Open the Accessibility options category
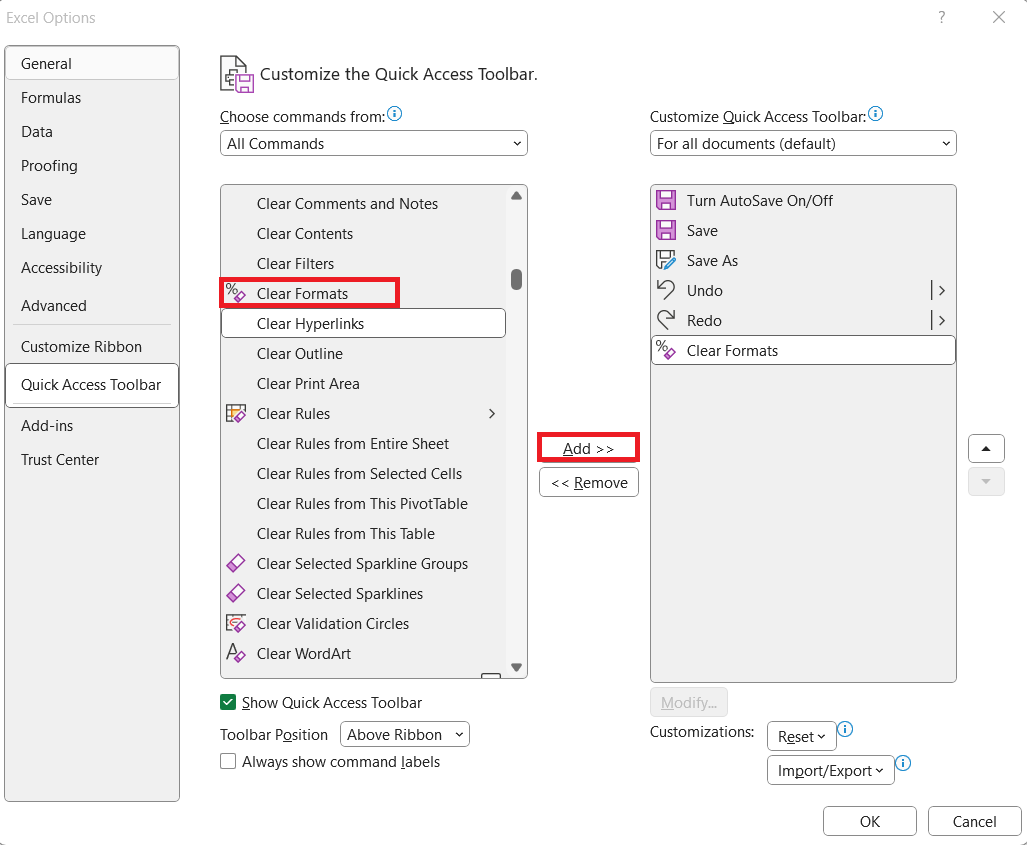The height and width of the screenshot is (845, 1027). point(92,268)
